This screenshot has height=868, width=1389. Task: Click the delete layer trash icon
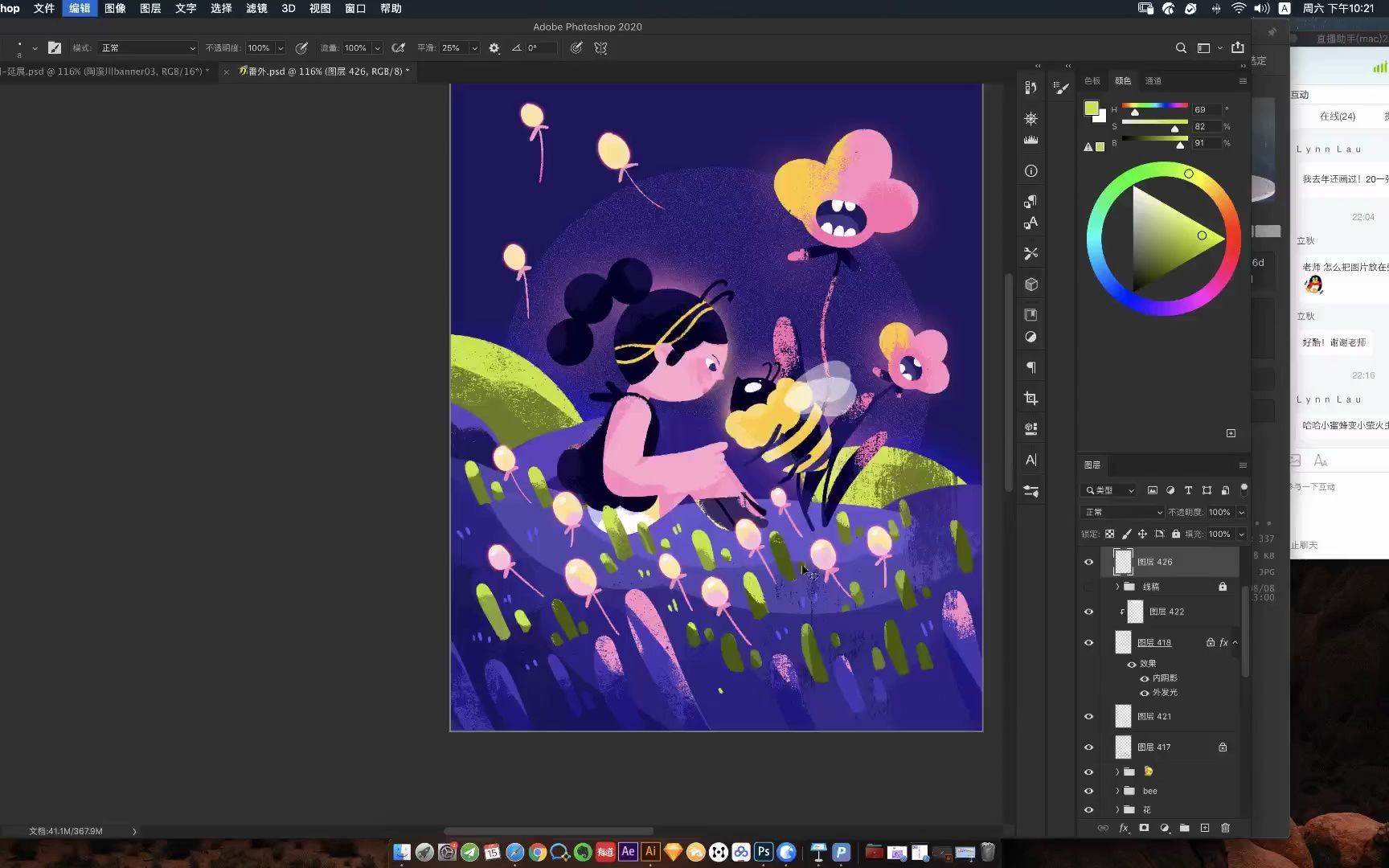[1225, 828]
